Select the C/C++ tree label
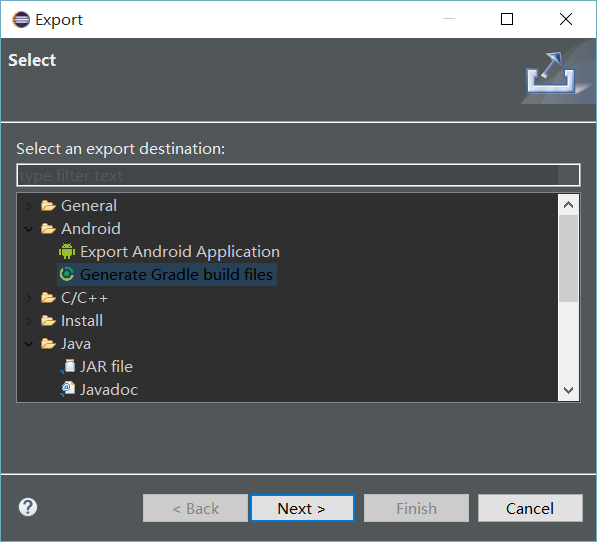The image size is (597, 542). 85,298
